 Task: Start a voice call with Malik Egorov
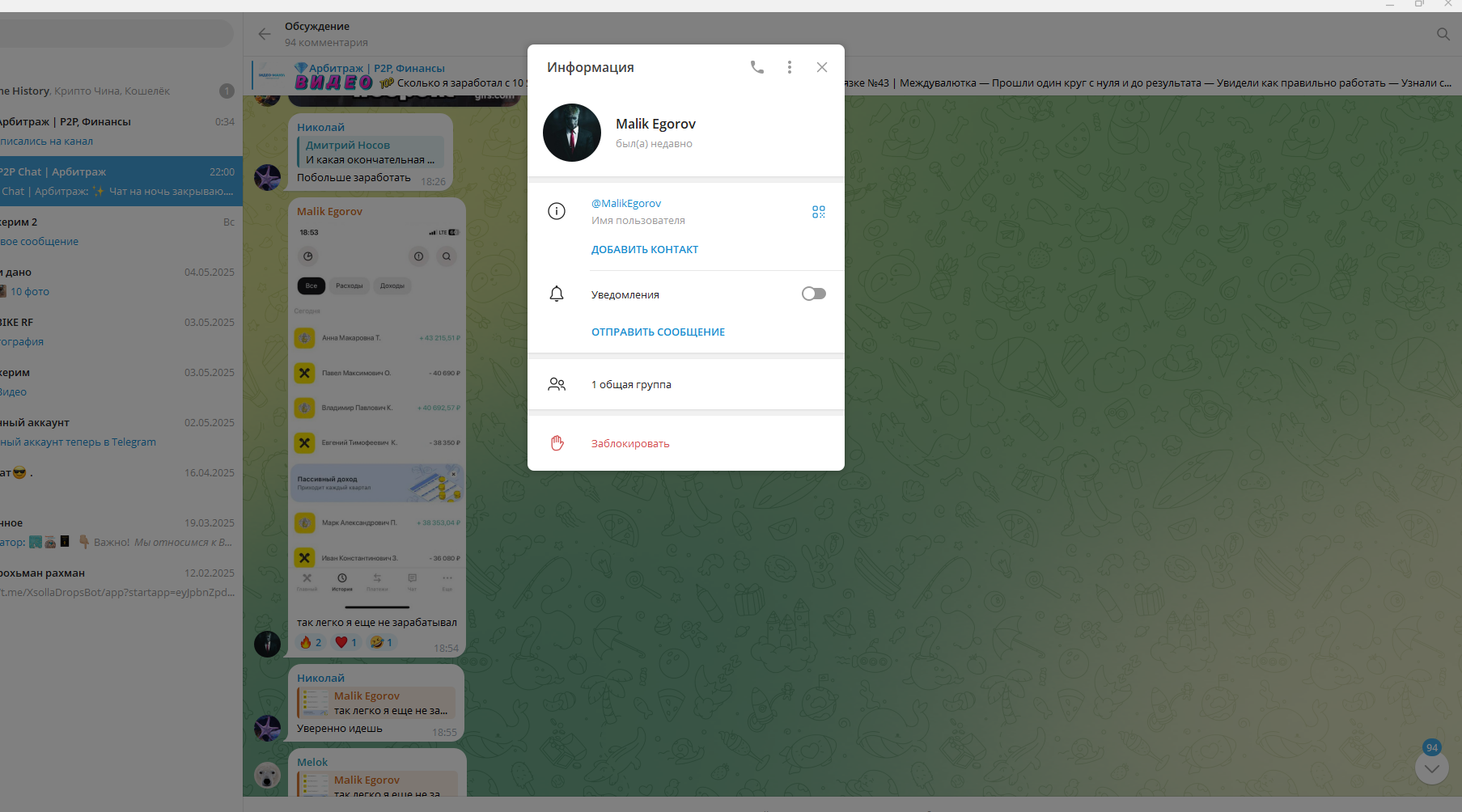[x=757, y=67]
